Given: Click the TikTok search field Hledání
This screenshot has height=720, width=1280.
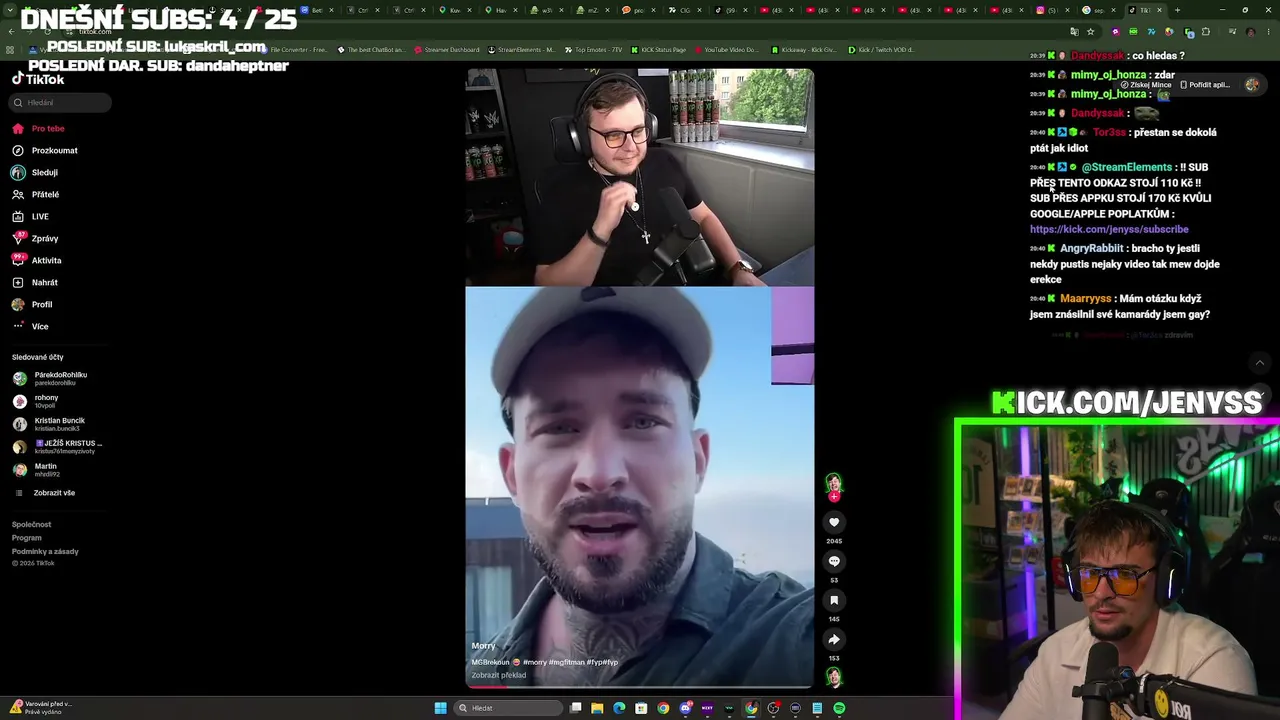Looking at the screenshot, I should pyautogui.click(x=61, y=102).
